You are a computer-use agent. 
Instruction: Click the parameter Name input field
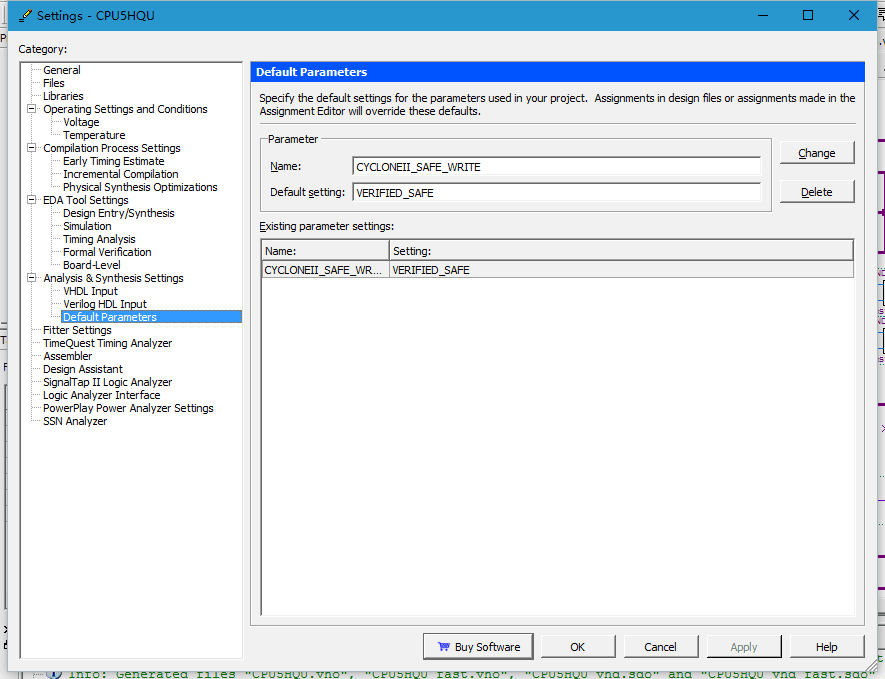pyautogui.click(x=556, y=167)
